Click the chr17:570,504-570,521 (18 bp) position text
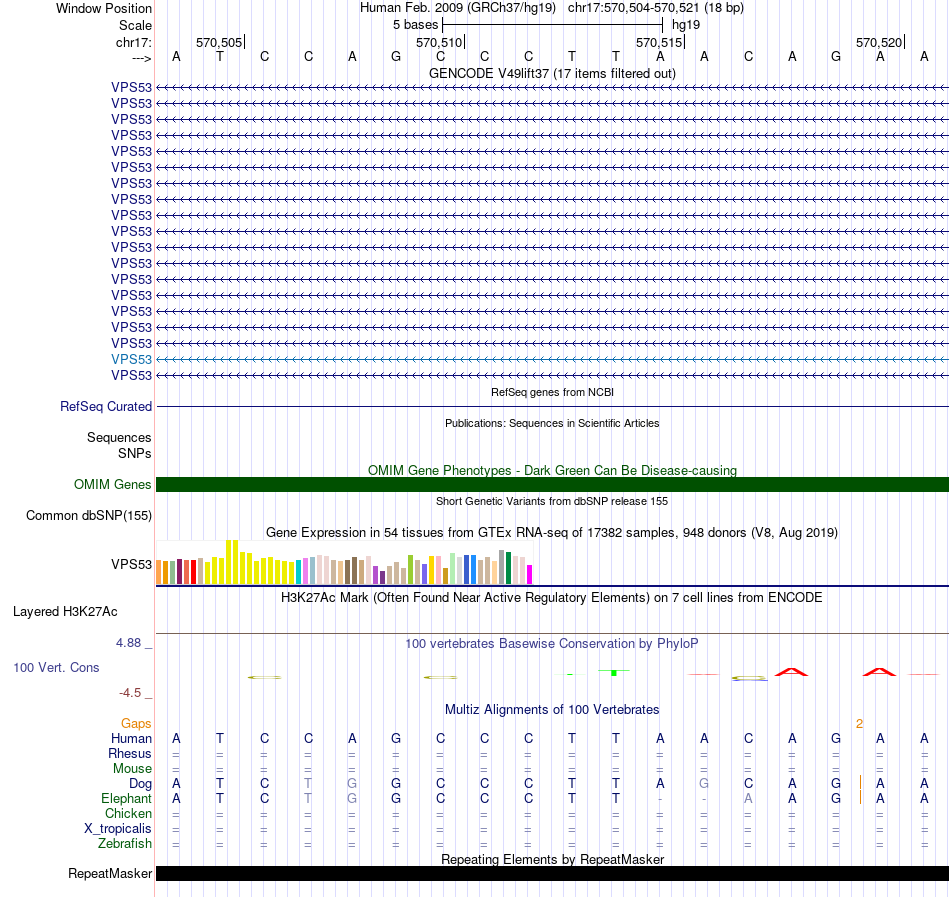This screenshot has width=950, height=897. point(656,8)
